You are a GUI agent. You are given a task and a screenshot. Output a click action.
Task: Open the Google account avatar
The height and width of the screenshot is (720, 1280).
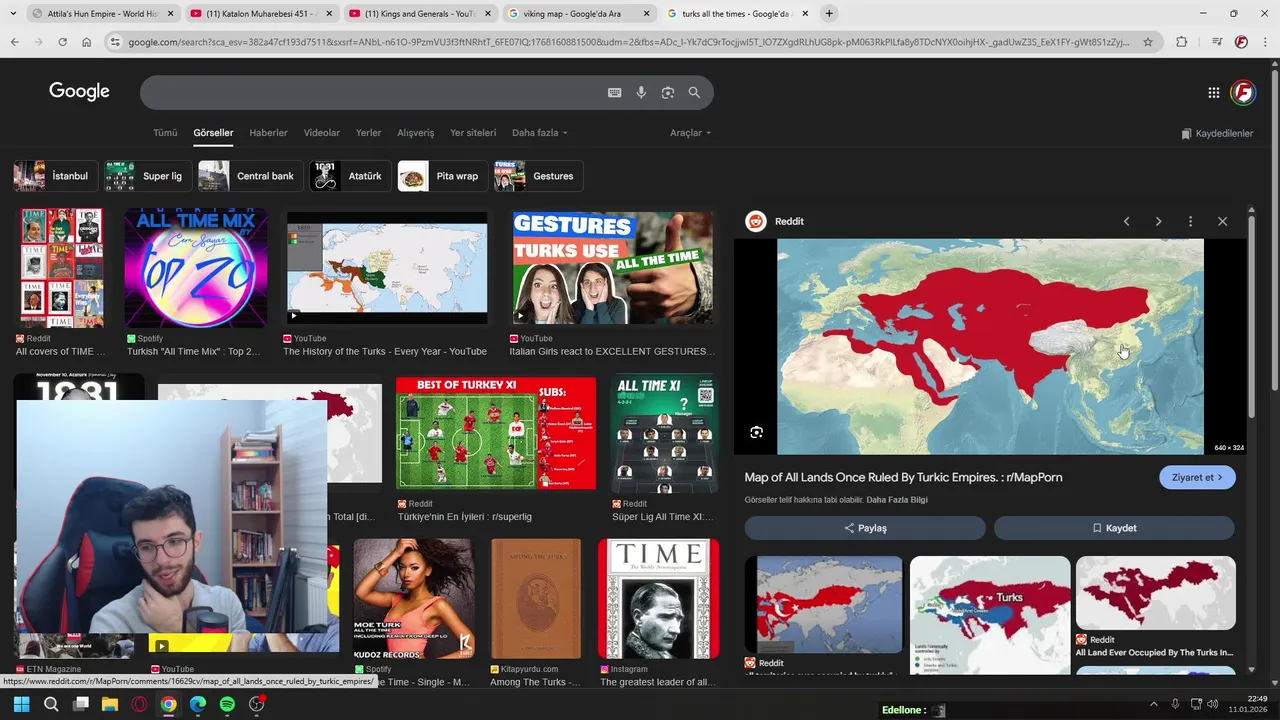tap(1243, 92)
